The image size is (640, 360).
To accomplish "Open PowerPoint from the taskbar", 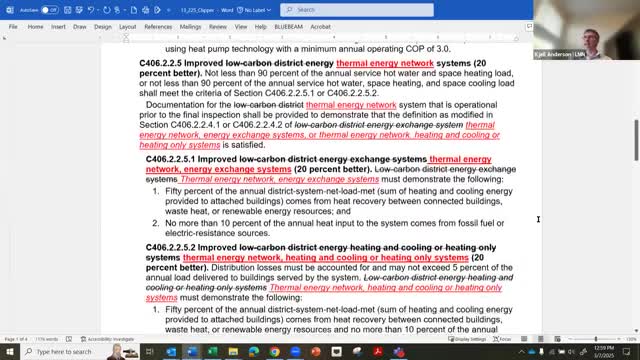I will [x=316, y=351].
